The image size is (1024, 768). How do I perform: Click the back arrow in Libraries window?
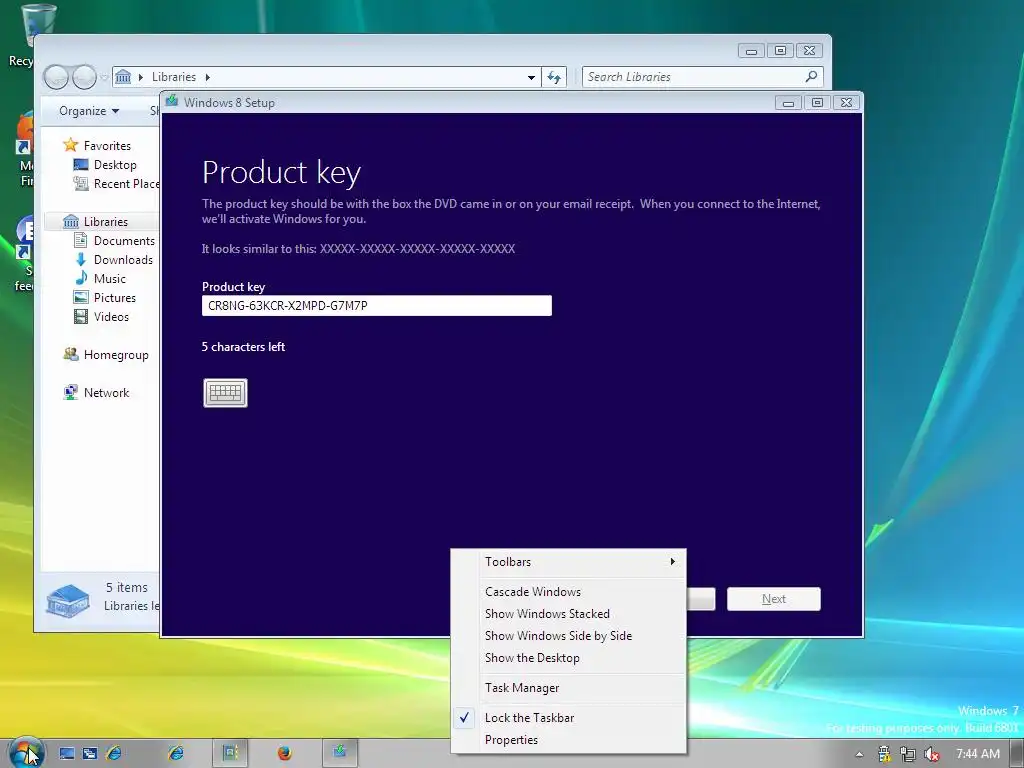coord(56,77)
